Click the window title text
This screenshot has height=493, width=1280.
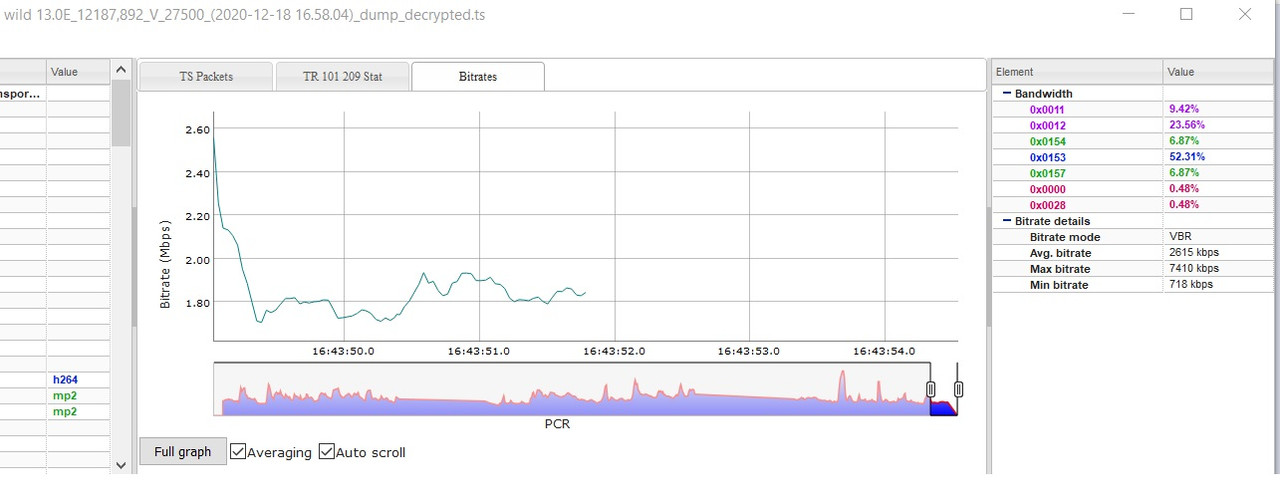244,15
